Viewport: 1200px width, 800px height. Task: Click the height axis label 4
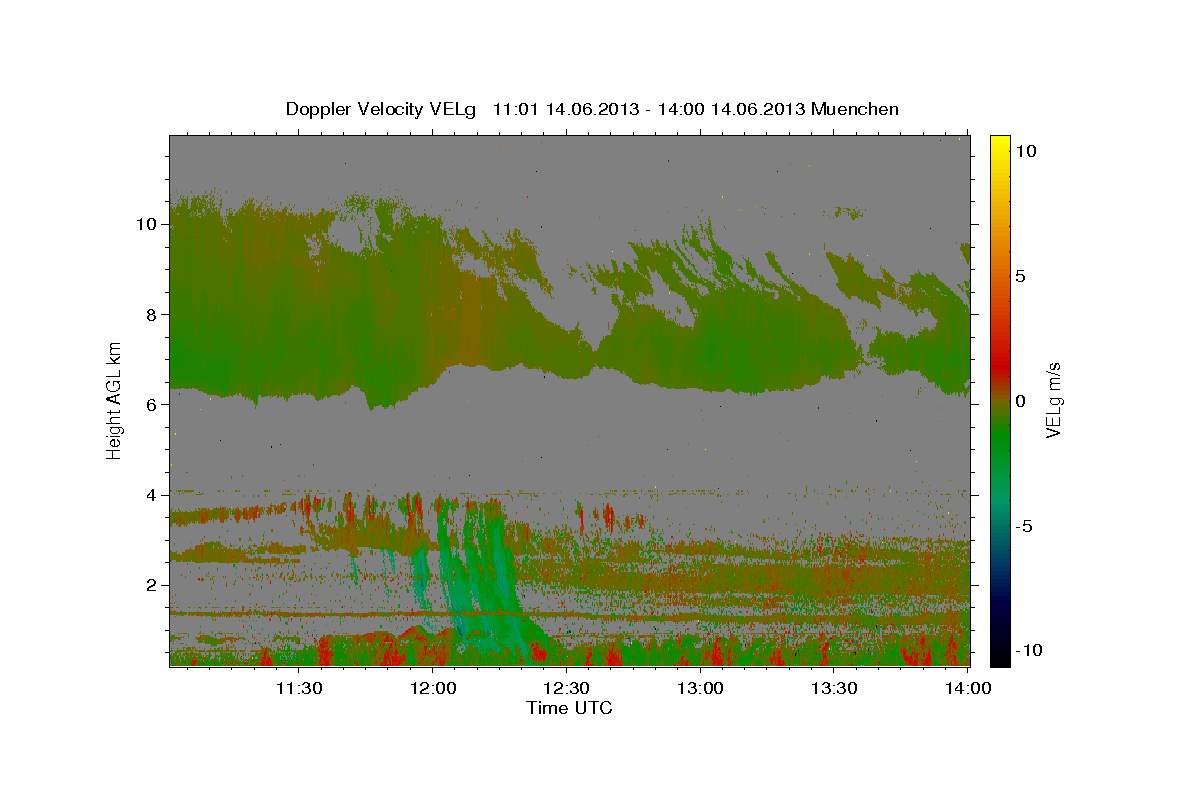[152, 495]
